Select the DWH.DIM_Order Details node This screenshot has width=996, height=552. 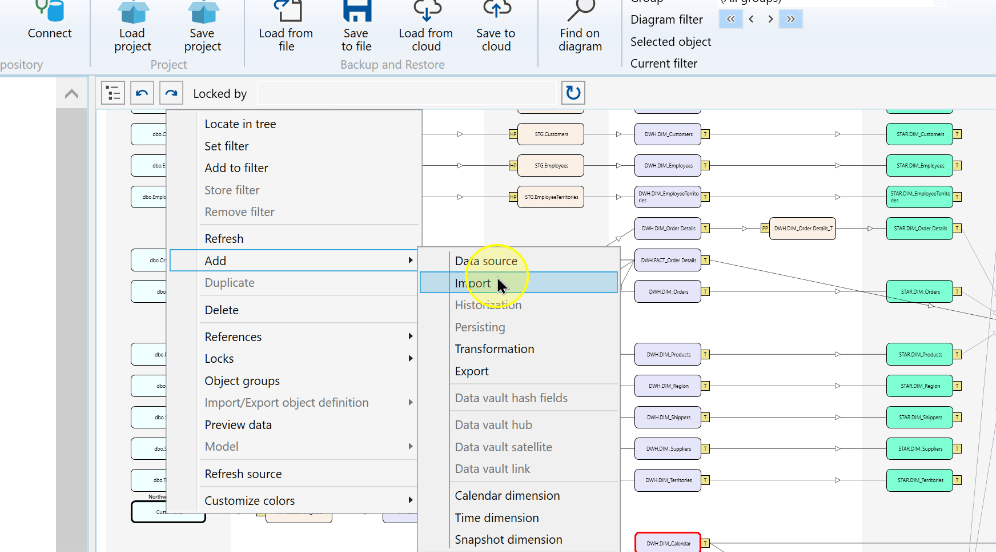(x=668, y=228)
